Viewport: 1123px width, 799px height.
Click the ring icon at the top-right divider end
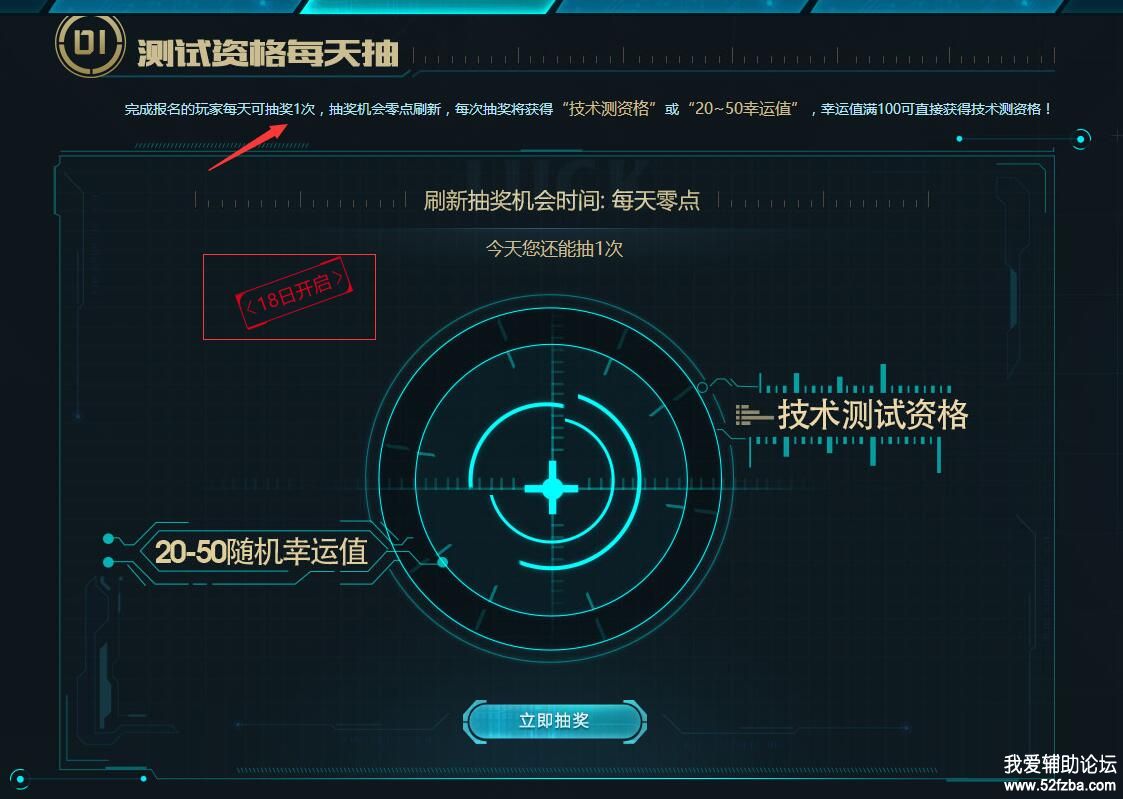click(1081, 138)
